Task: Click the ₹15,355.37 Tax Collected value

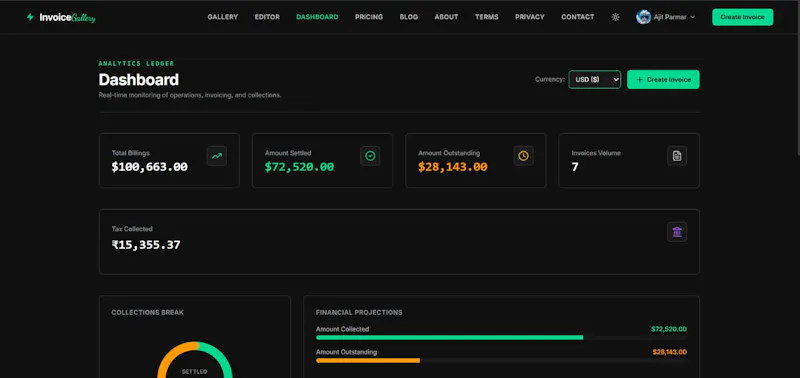Action: point(146,245)
